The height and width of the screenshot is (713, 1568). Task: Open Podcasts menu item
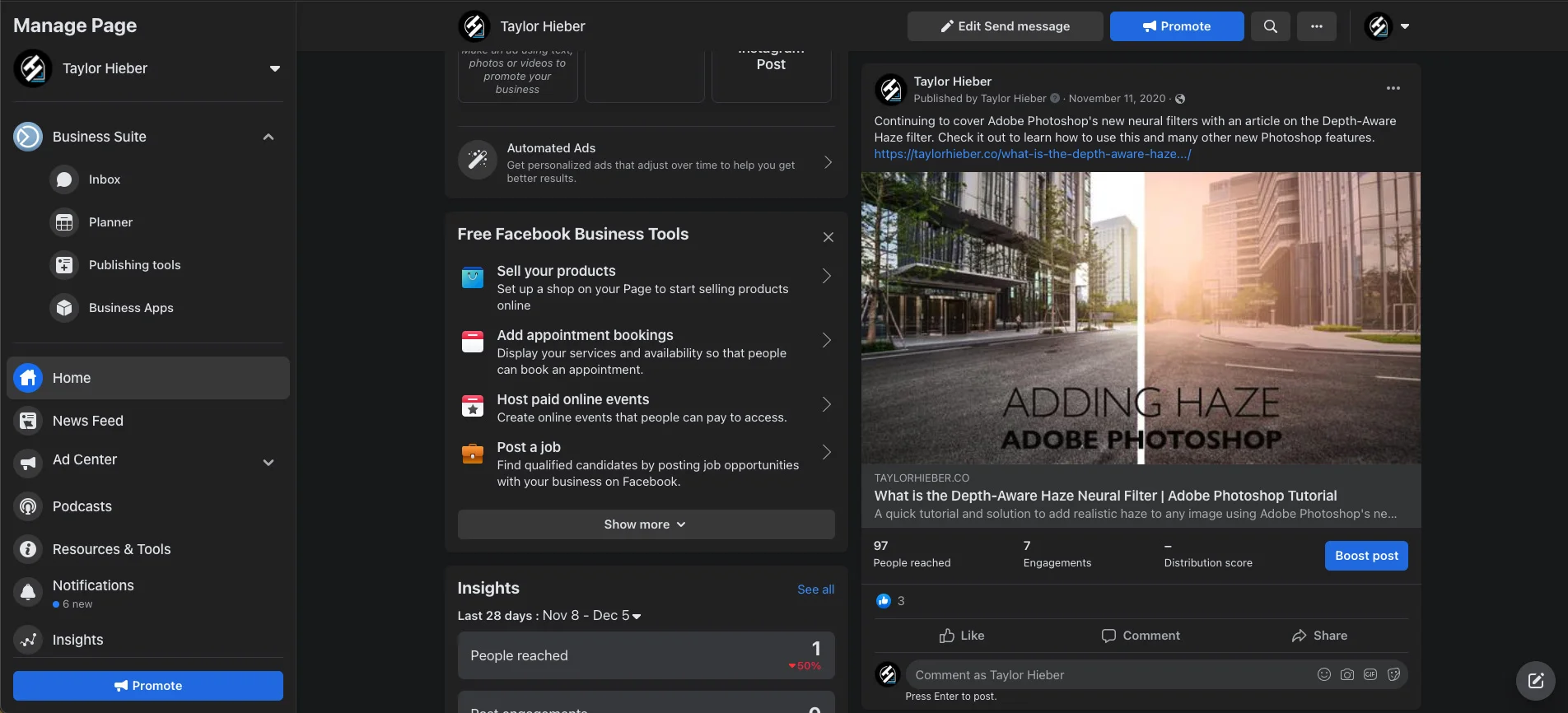point(148,506)
